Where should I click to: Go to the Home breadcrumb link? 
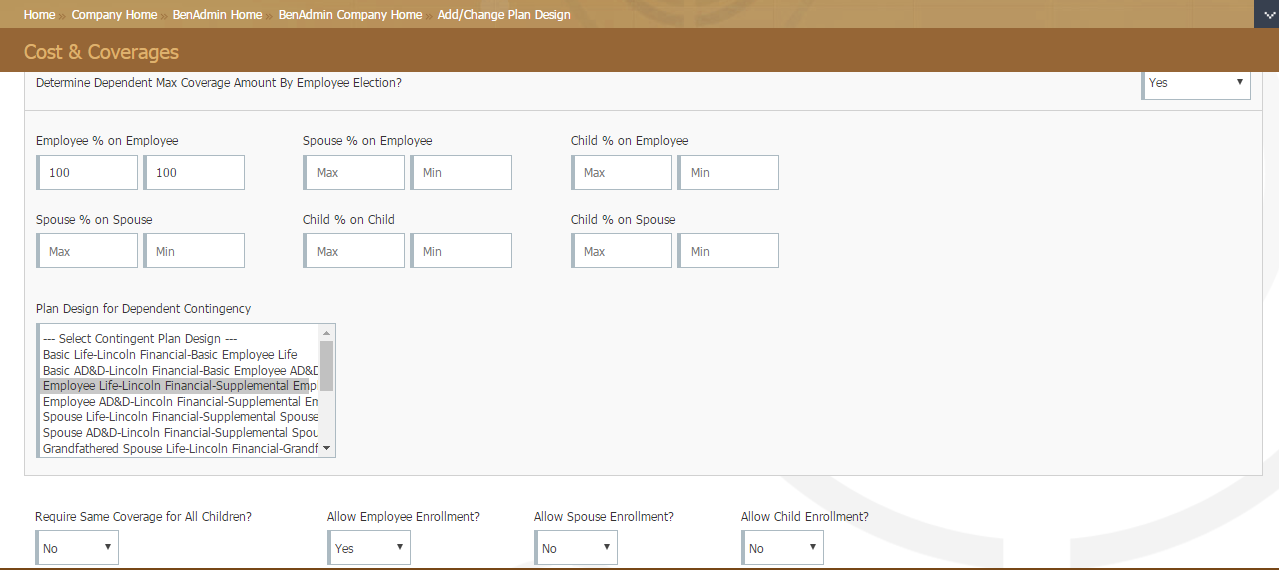point(39,15)
